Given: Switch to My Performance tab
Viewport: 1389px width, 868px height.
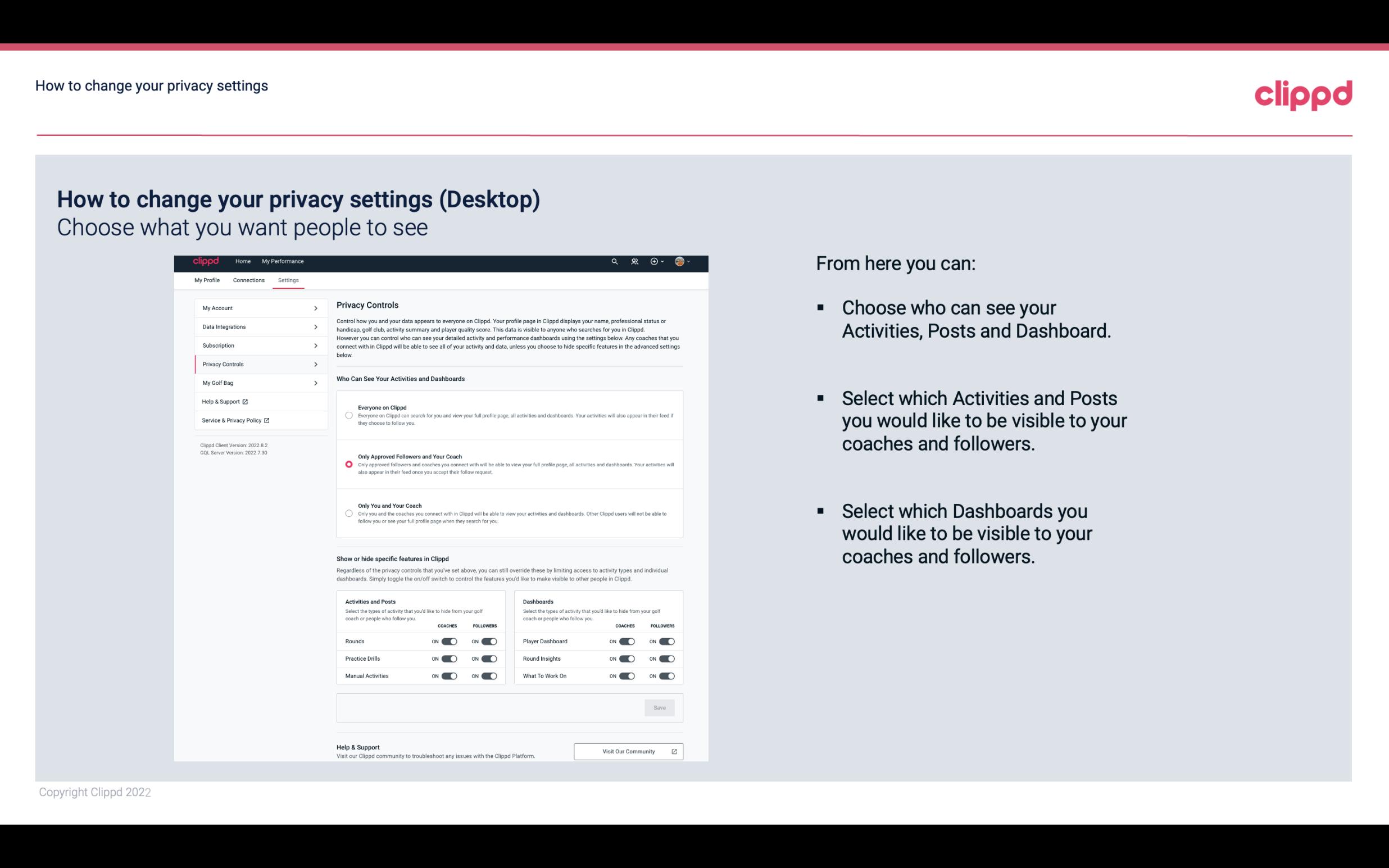Looking at the screenshot, I should point(283,261).
